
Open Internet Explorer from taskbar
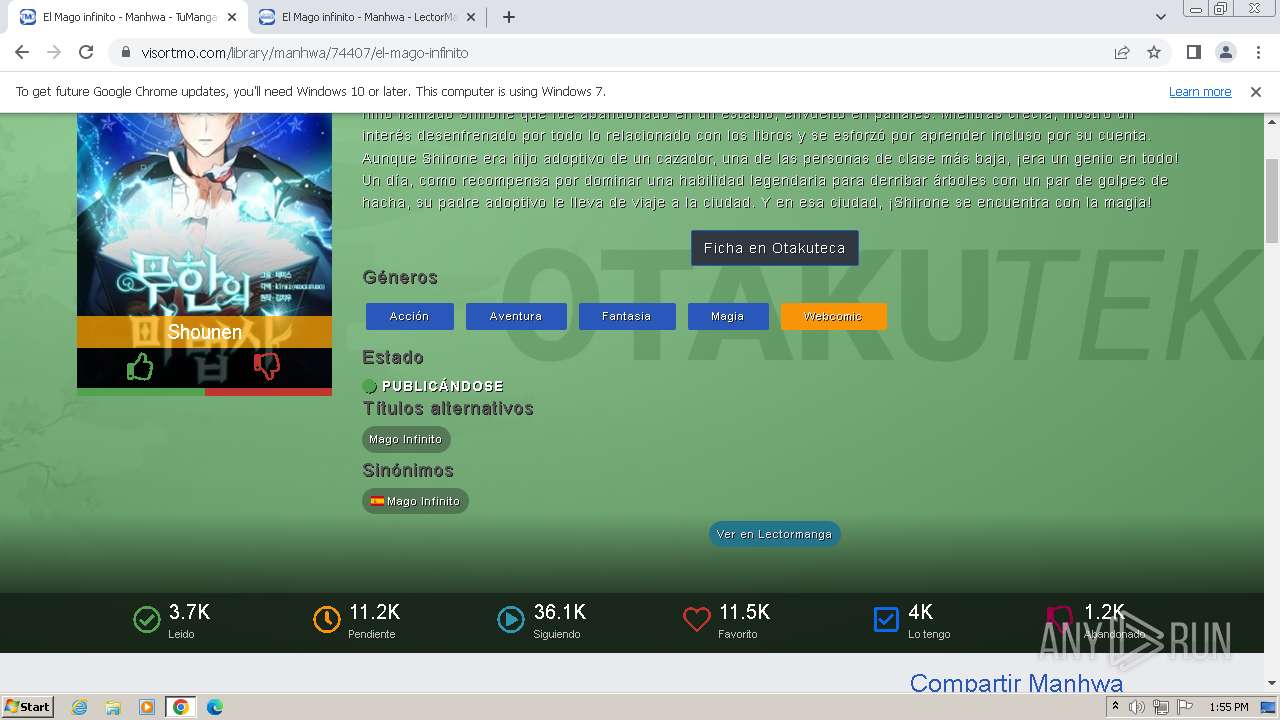(x=80, y=707)
